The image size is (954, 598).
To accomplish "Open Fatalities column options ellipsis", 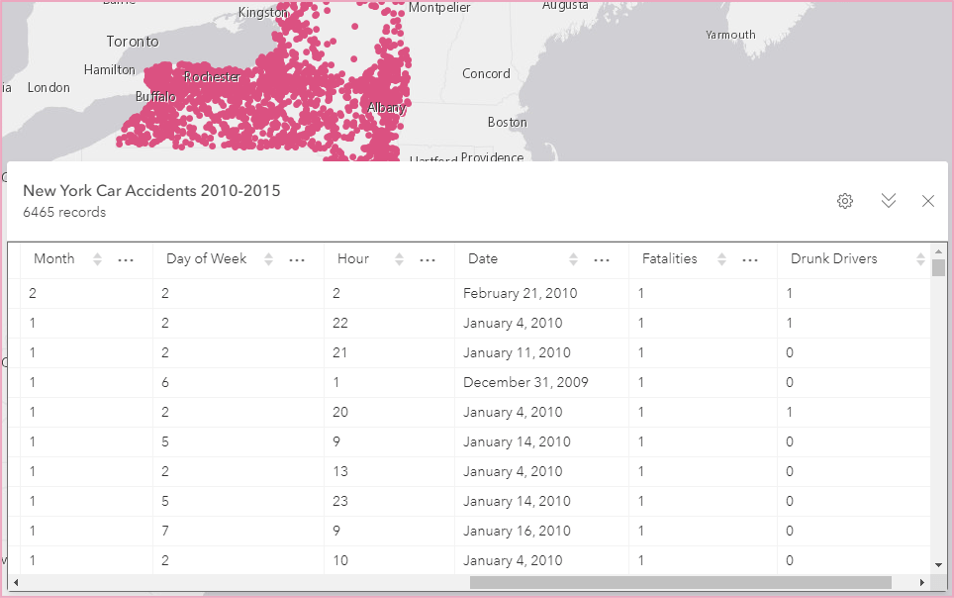I will point(751,259).
